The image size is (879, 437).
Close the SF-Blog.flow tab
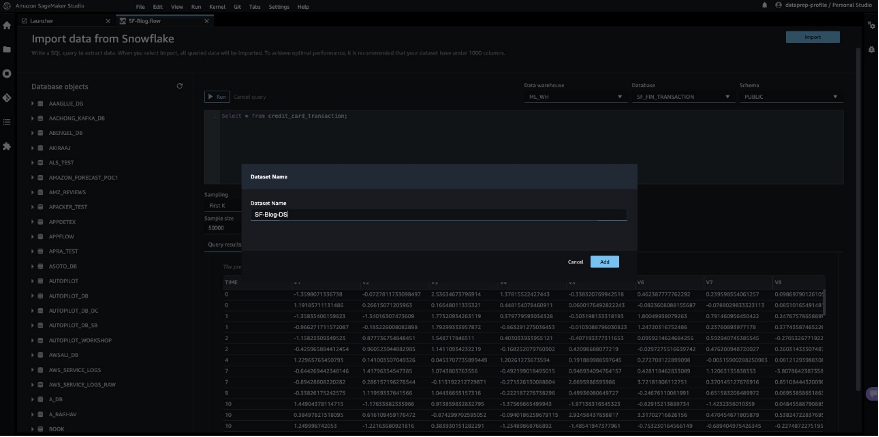207,21
